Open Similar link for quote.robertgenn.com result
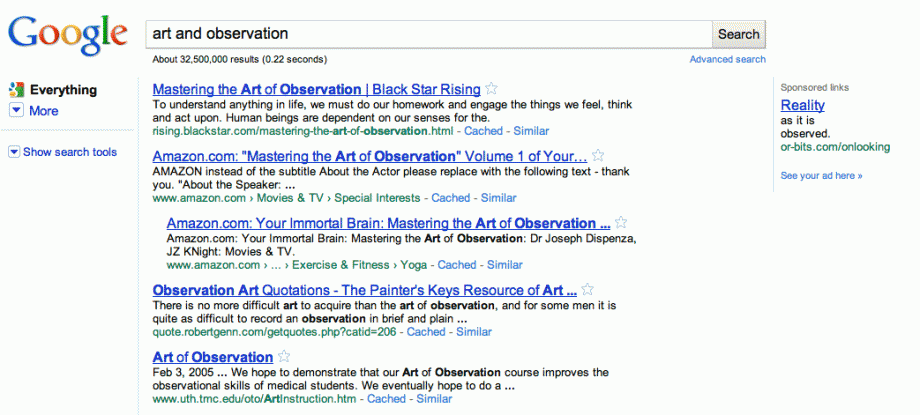The image size is (920, 415). coord(474,332)
